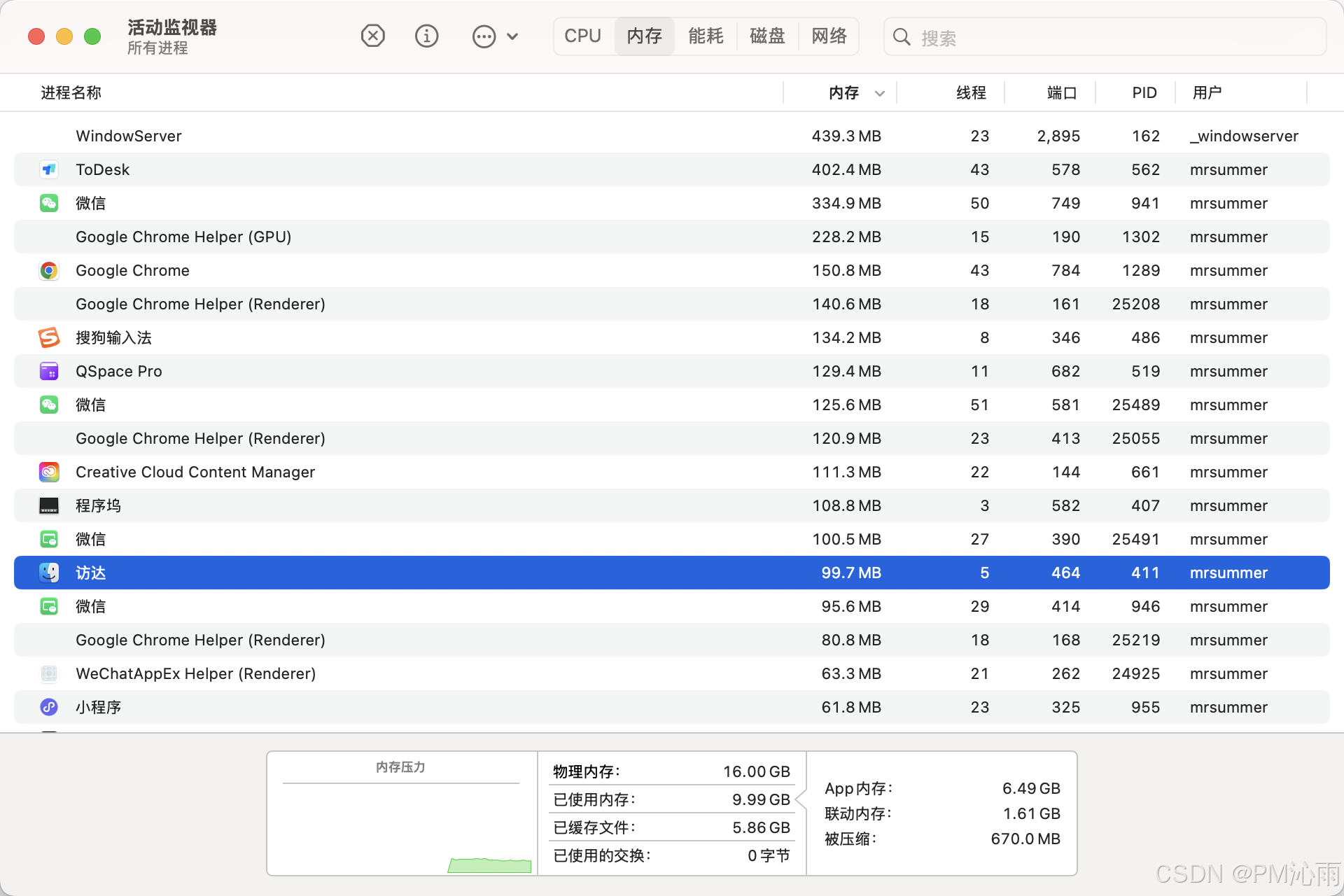1344x896 pixels.
Task: Expand the chevron beside the ellipsis button
Action: (512, 36)
